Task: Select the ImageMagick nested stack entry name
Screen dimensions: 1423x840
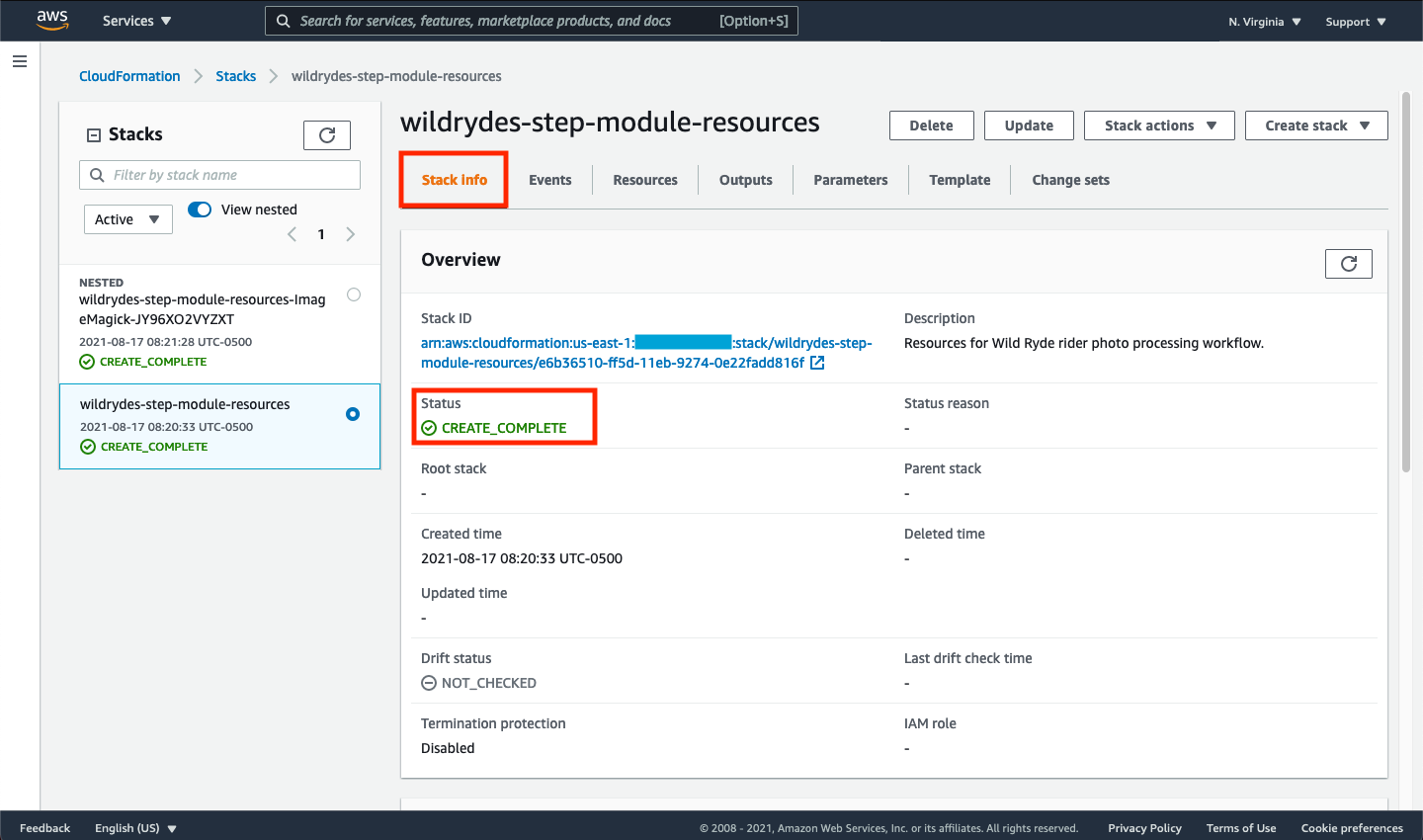Action: point(202,309)
